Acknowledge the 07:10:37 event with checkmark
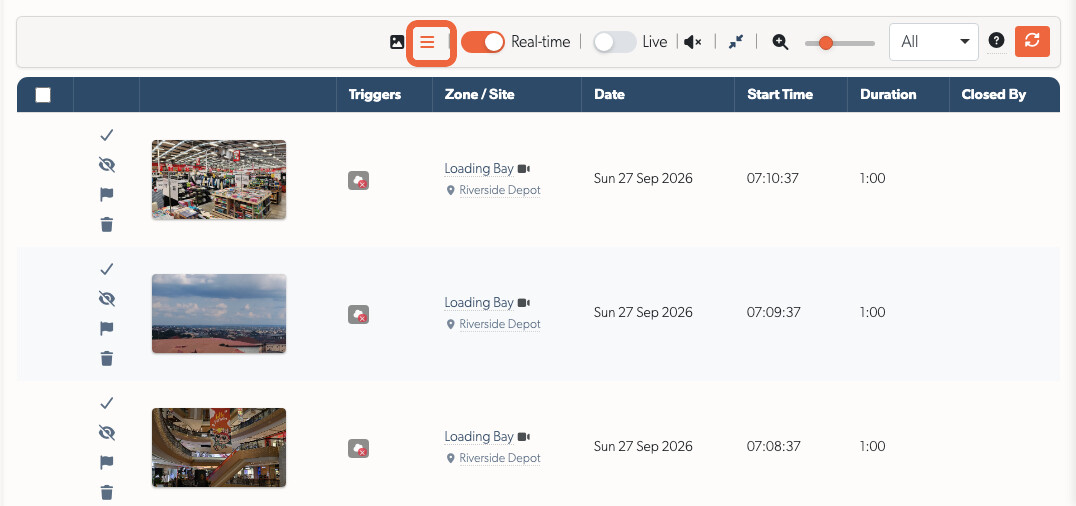 106,135
